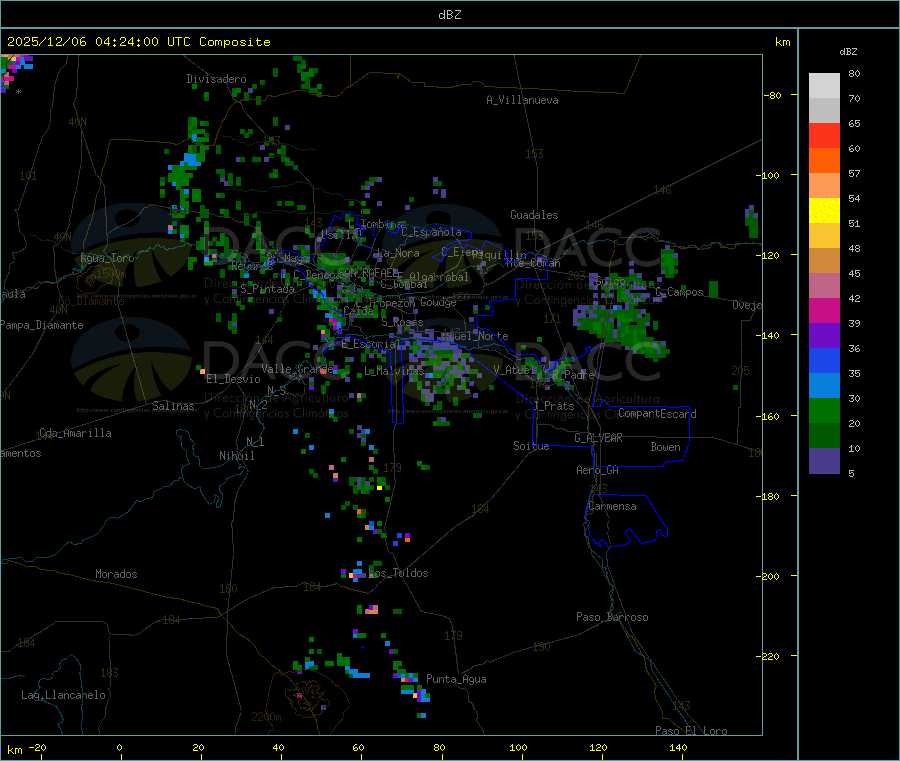The image size is (900, 761).
Task: Click the 2200m volcano elevation label
Action: coord(266,717)
